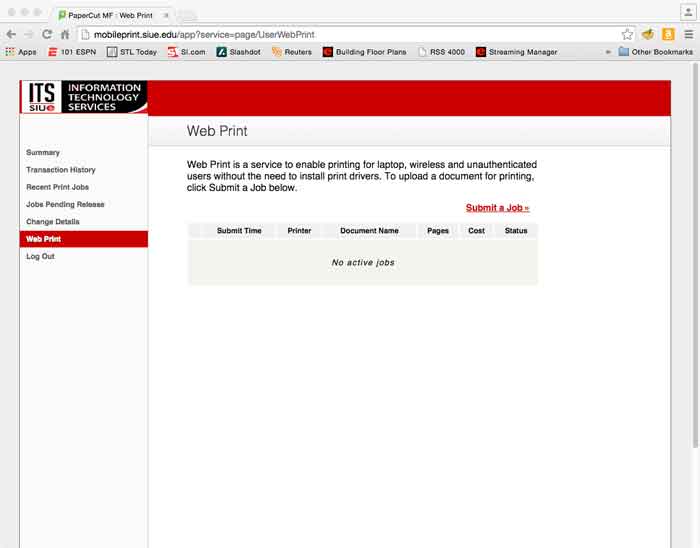Screen dimensions: 700x548
Task: Reload the page with refresh icon
Action: [46, 34]
